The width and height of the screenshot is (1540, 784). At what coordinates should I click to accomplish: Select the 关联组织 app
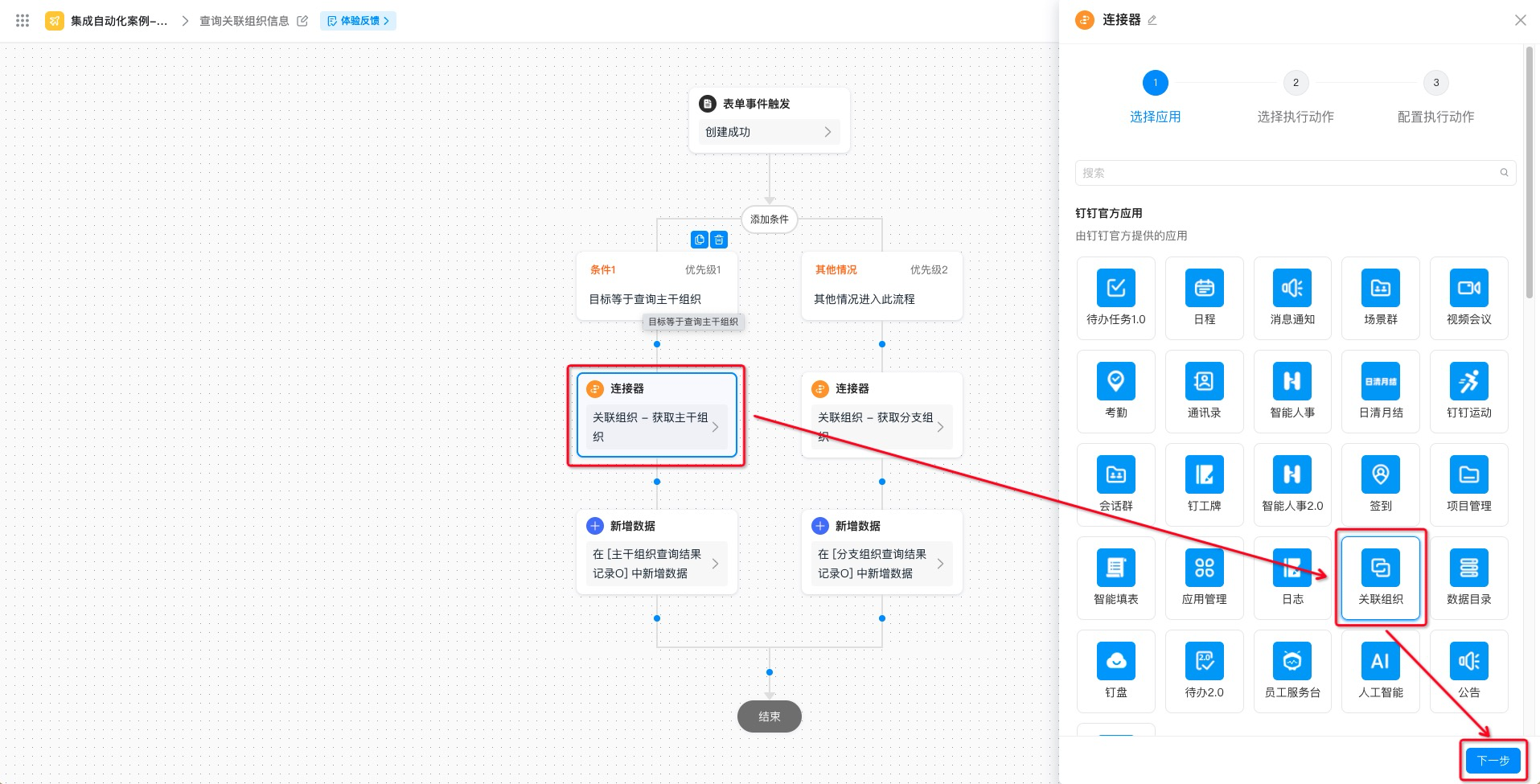tap(1381, 578)
